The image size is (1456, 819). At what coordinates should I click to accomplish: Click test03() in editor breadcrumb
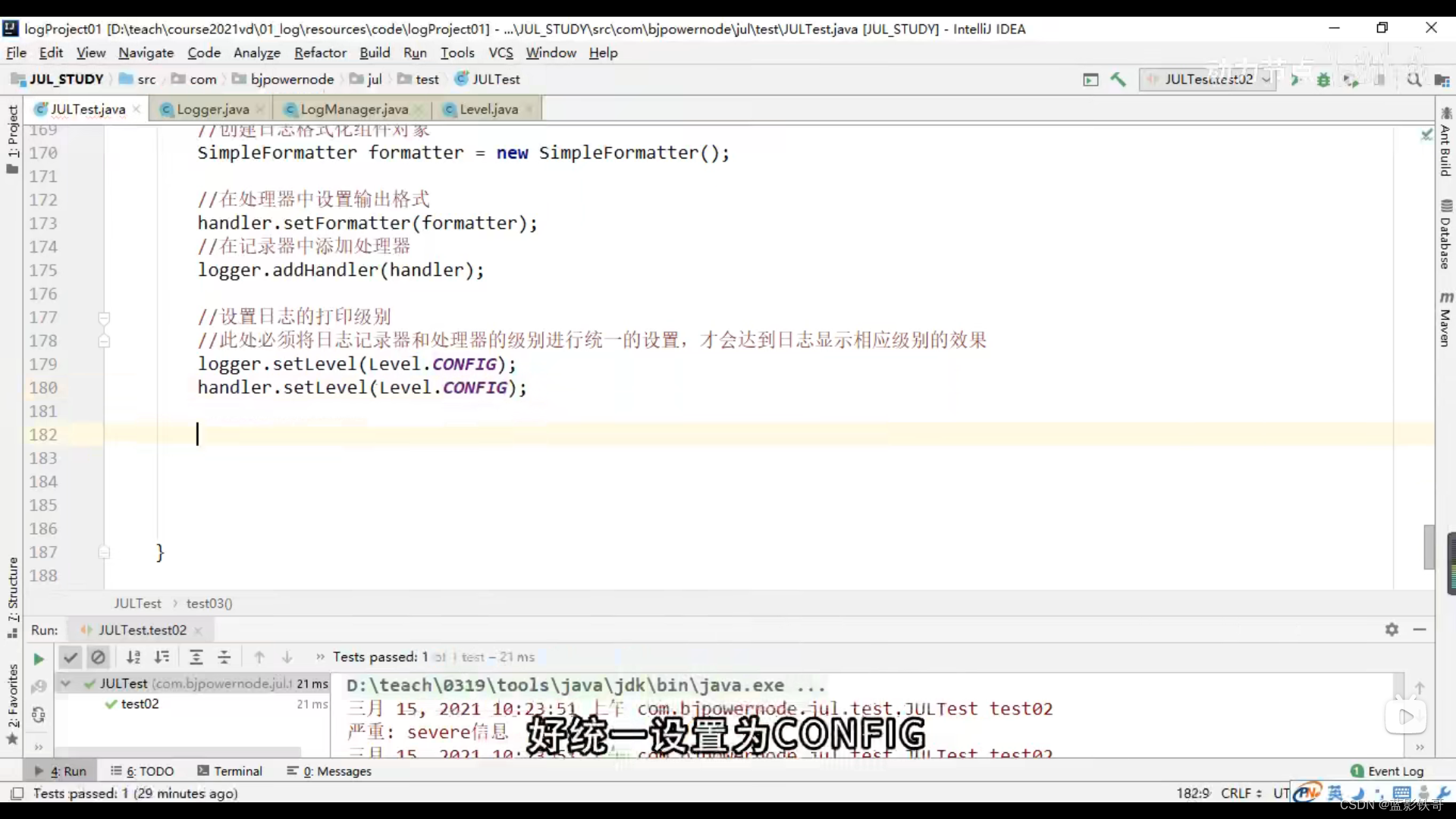[209, 604]
